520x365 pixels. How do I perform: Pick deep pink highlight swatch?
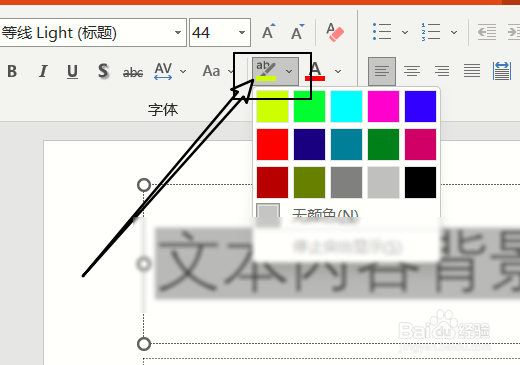(421, 144)
